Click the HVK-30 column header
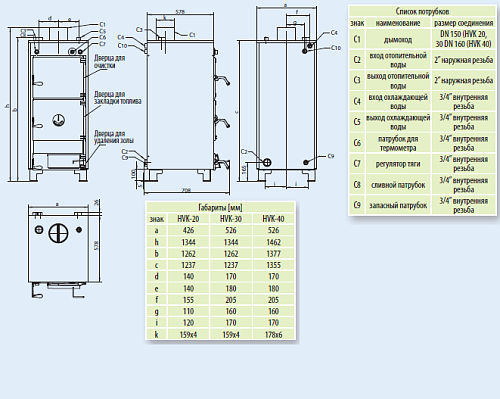The width and height of the screenshot is (500, 399). tap(231, 219)
